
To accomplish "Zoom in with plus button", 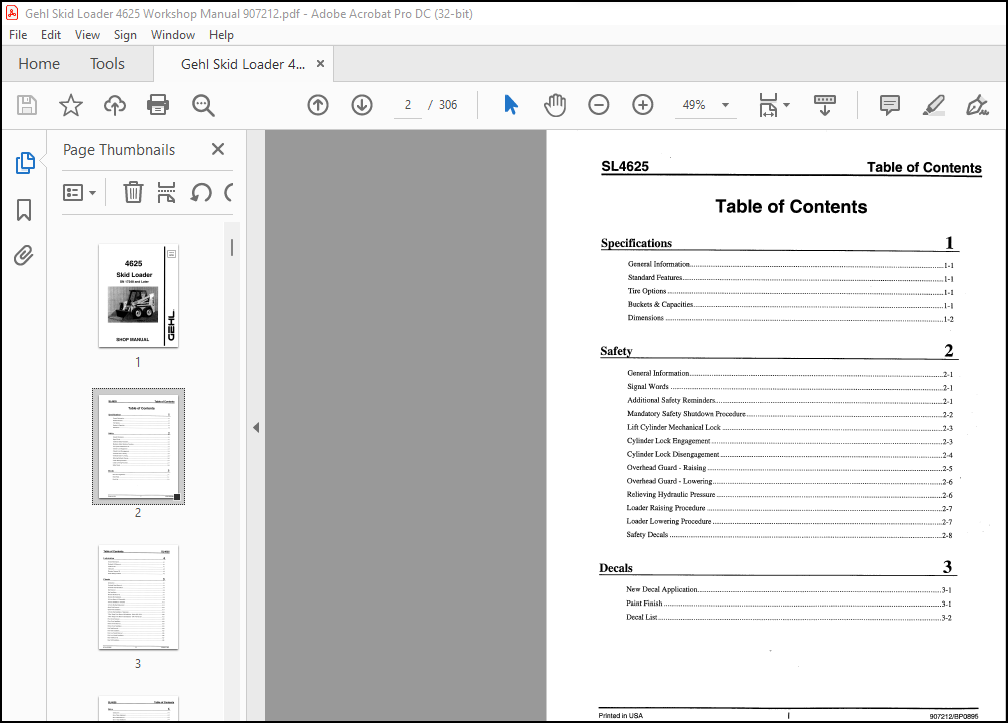I will click(642, 105).
